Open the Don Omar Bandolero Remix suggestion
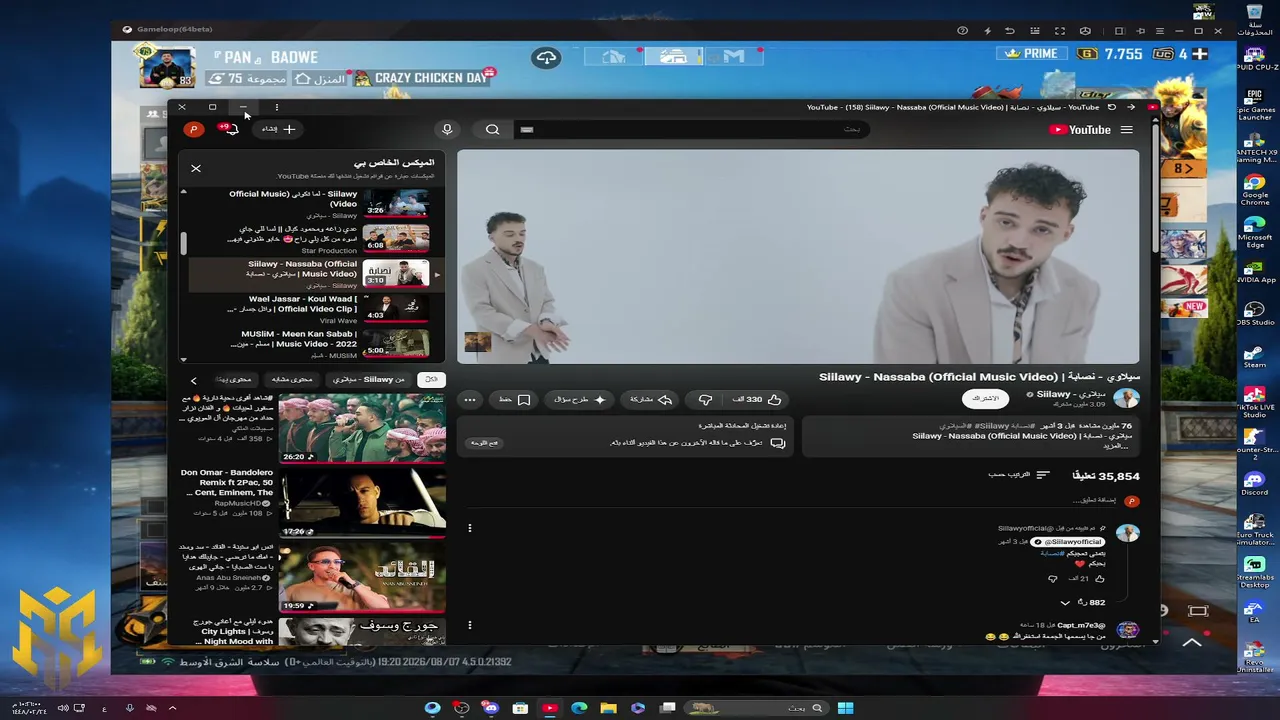This screenshot has height=720, width=1280. pyautogui.click(x=362, y=502)
